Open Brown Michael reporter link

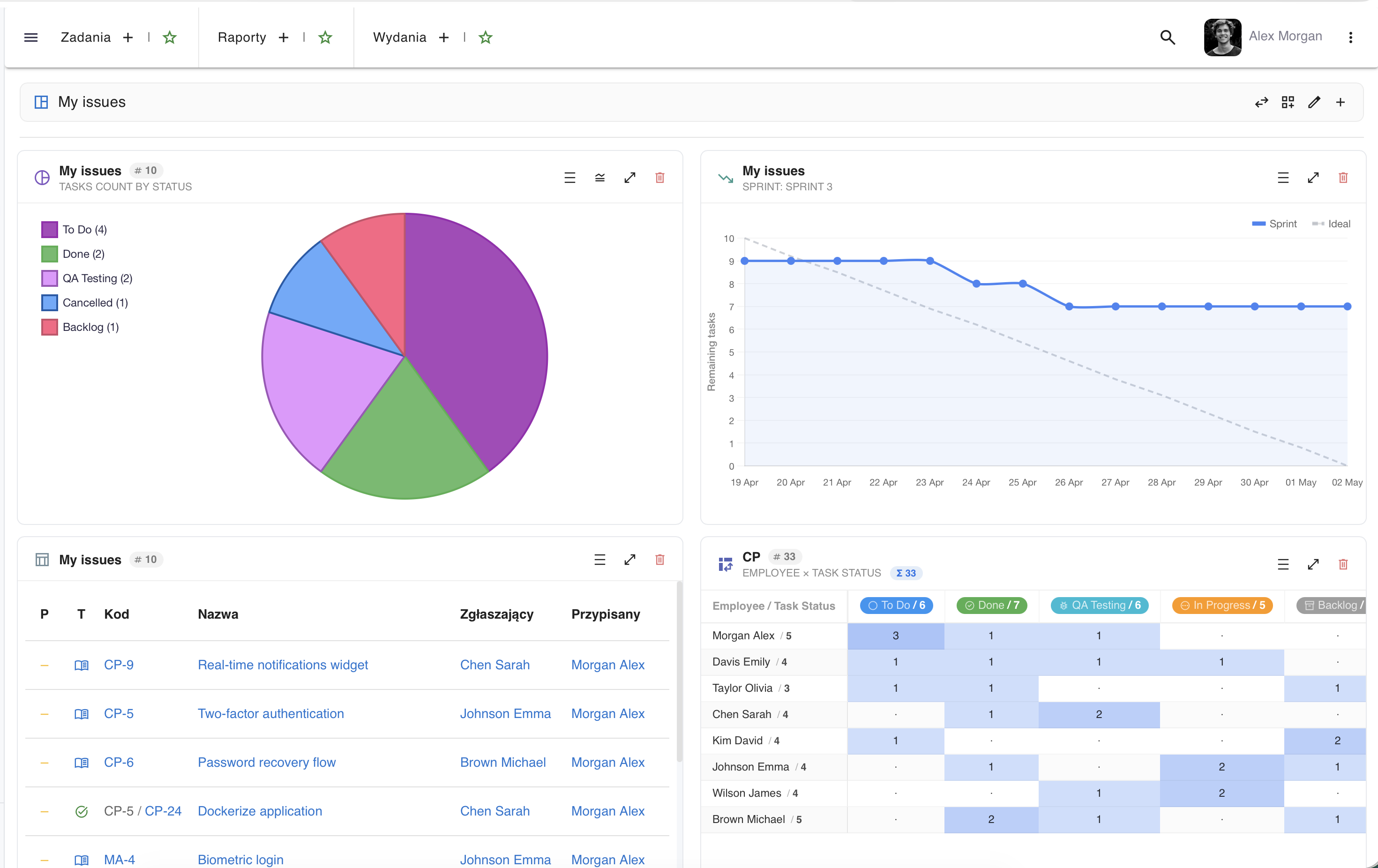(503, 762)
